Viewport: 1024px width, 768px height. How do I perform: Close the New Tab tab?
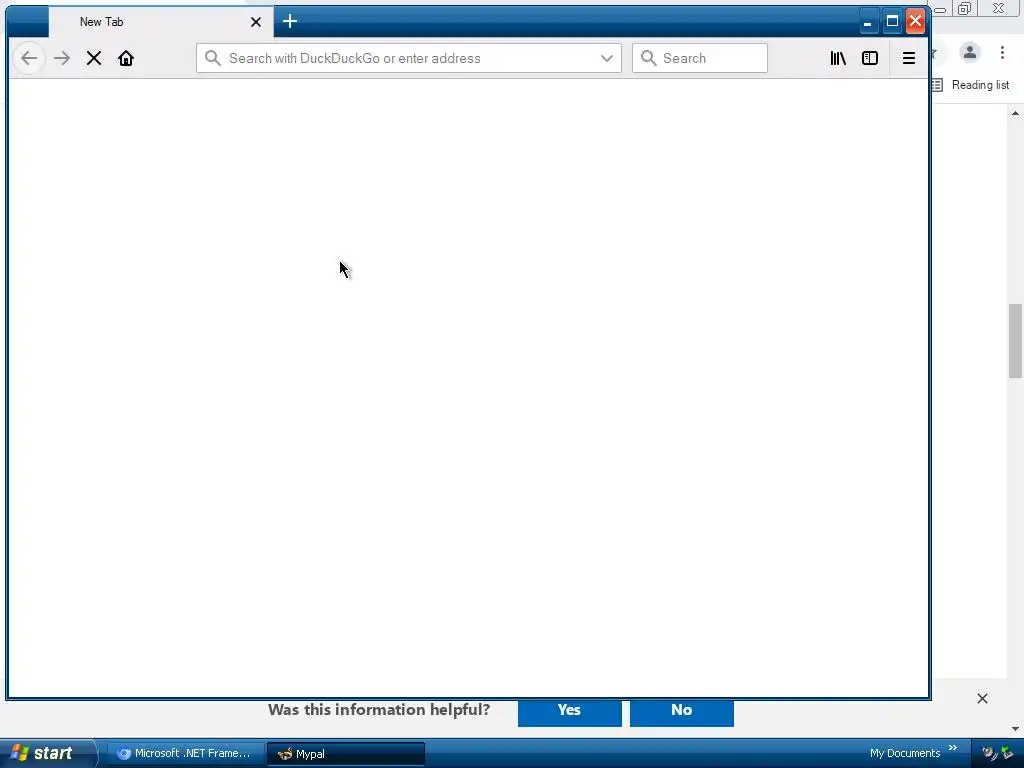pyautogui.click(x=256, y=22)
